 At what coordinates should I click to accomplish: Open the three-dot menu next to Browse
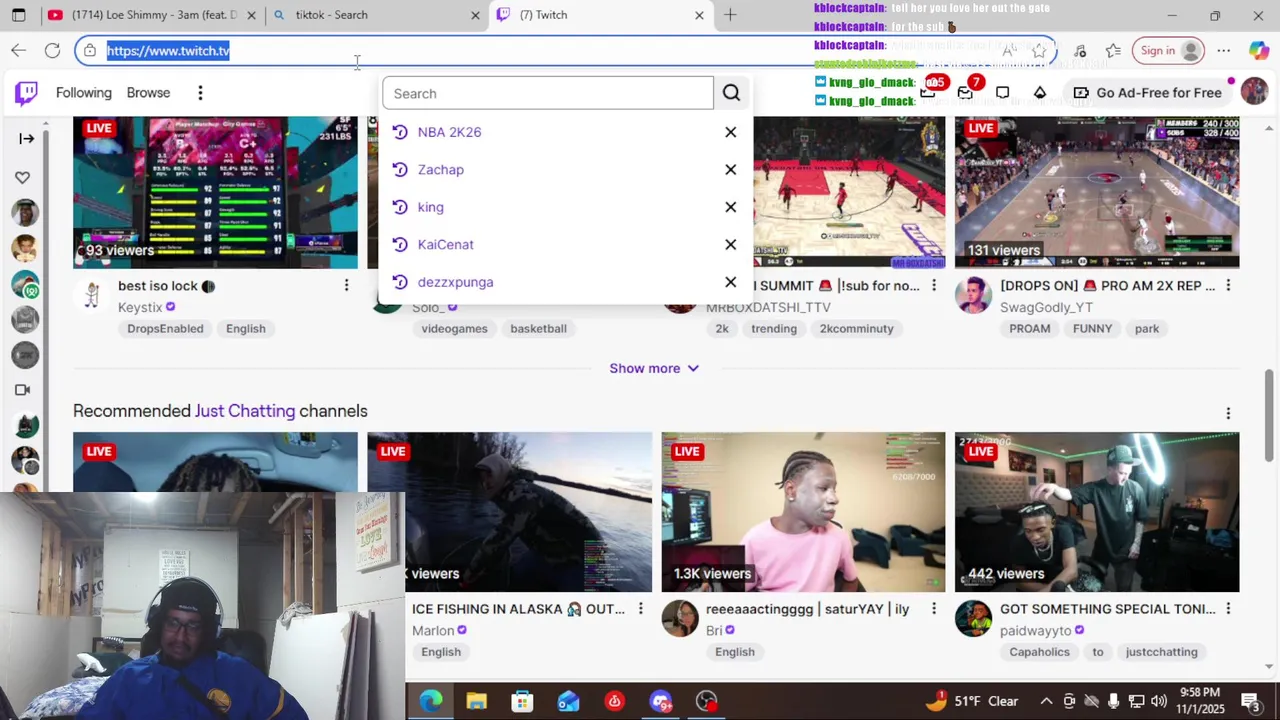tap(200, 93)
